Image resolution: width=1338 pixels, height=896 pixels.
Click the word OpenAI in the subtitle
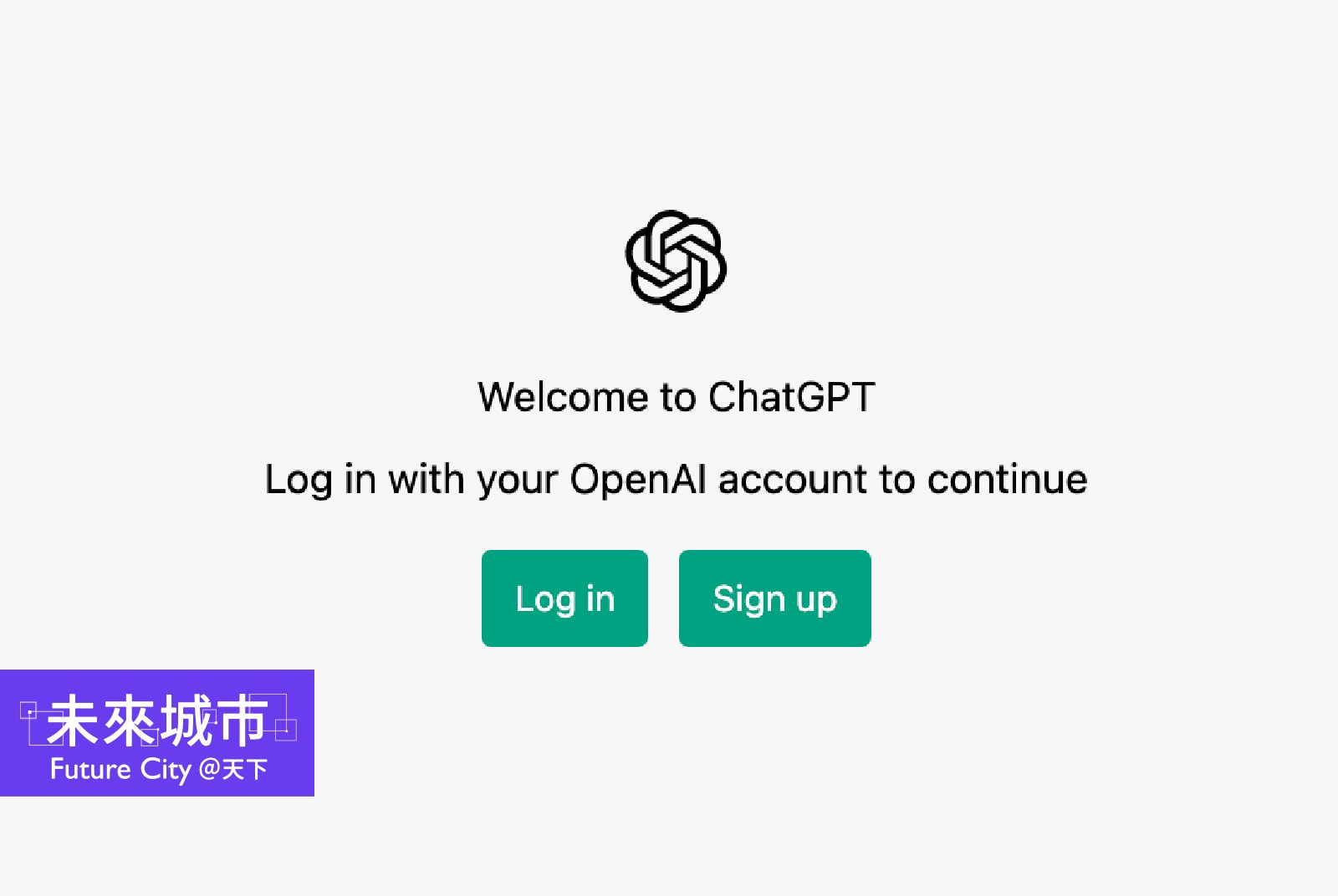[x=638, y=480]
